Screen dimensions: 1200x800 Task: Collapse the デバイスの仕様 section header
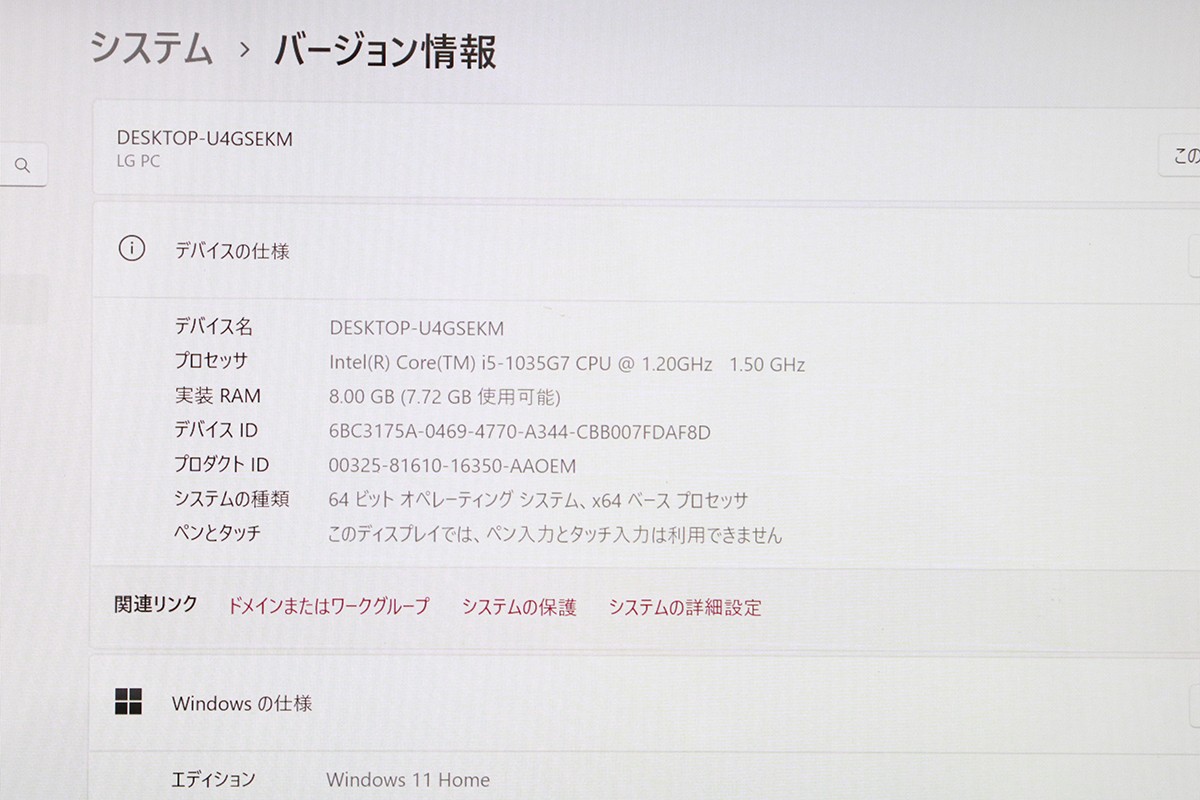tap(646, 250)
